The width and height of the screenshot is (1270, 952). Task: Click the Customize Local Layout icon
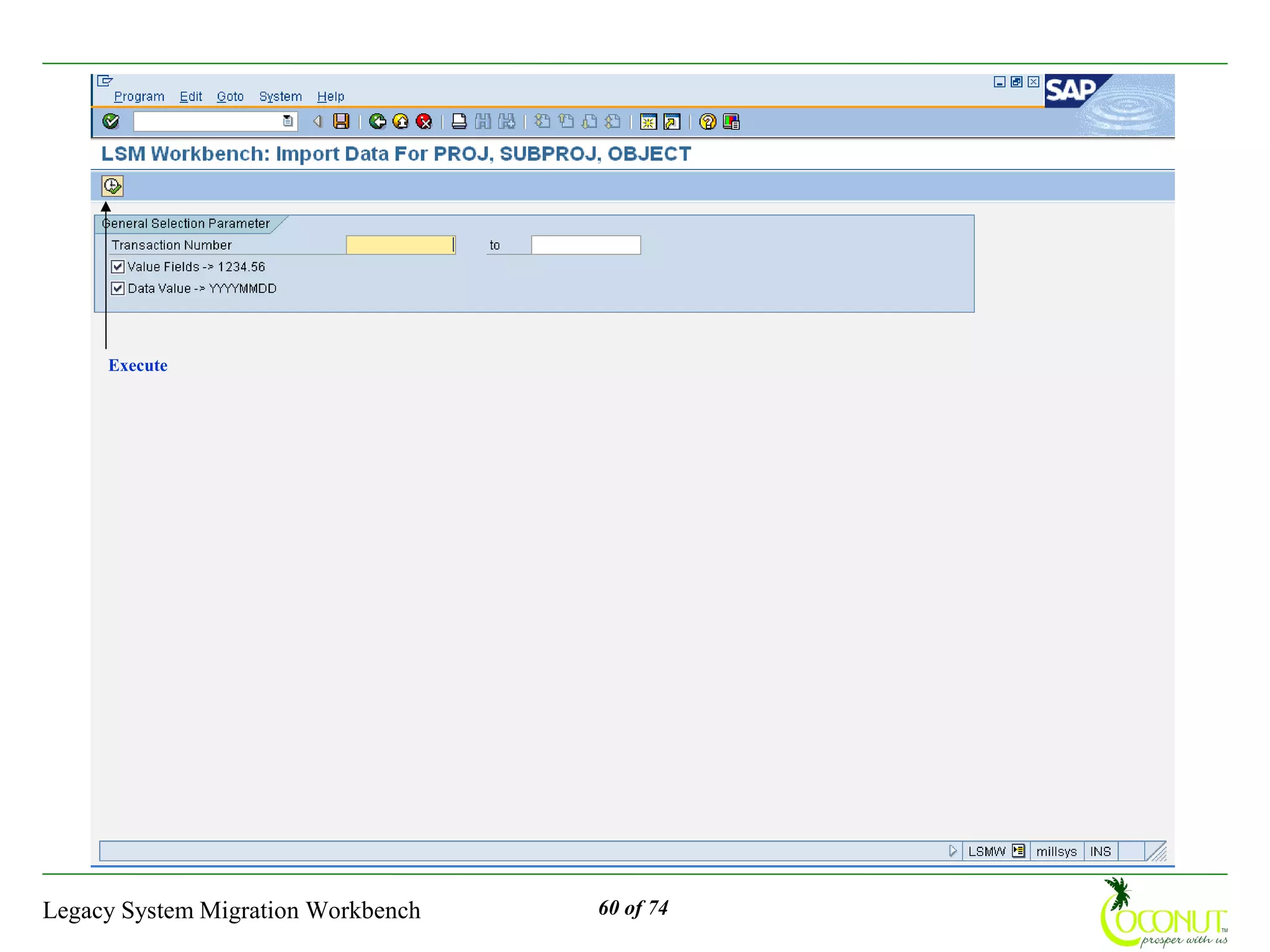coord(732,122)
